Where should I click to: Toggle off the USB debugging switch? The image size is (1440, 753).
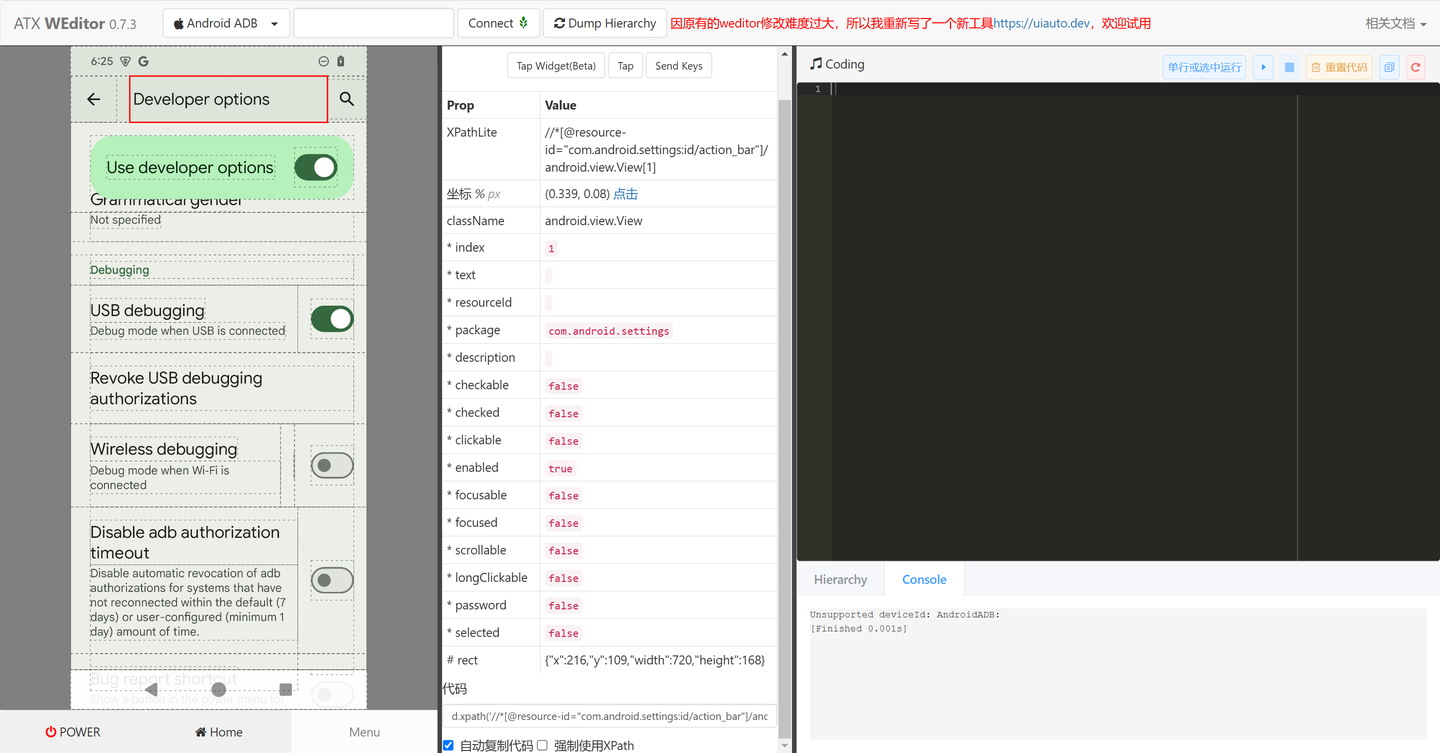click(332, 318)
